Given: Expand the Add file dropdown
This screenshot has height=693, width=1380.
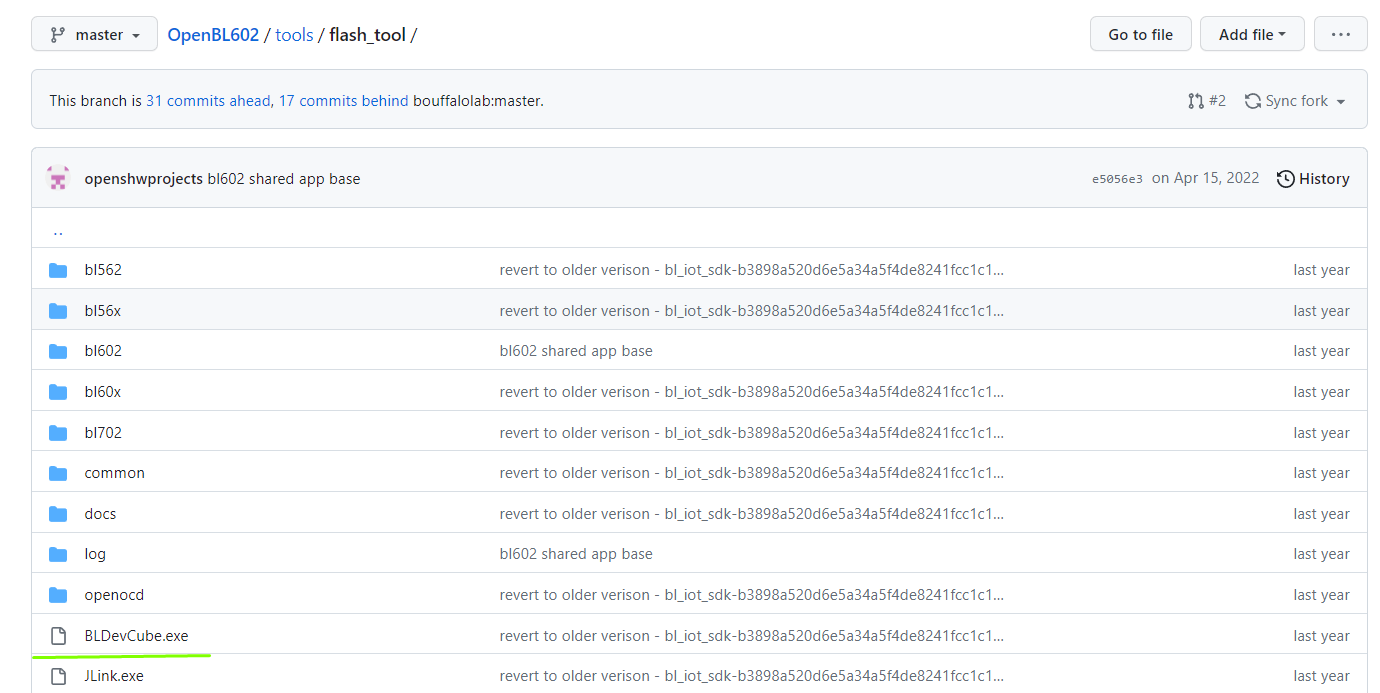Looking at the screenshot, I should pyautogui.click(x=1252, y=35).
